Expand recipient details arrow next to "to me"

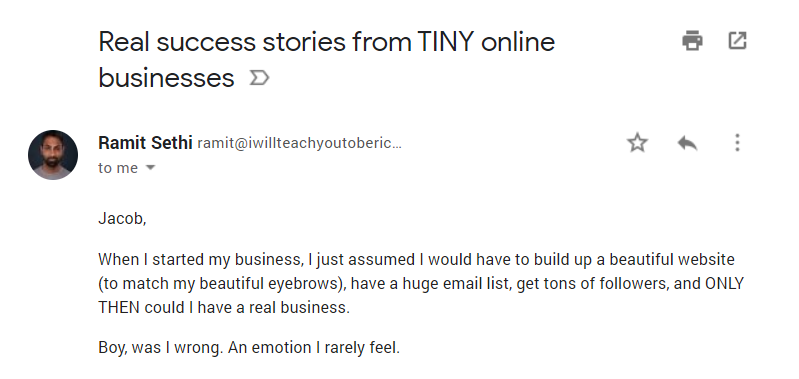(x=150, y=167)
